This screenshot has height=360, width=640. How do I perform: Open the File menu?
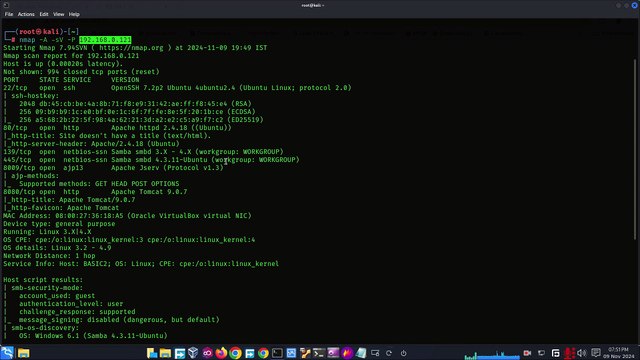click(x=9, y=14)
